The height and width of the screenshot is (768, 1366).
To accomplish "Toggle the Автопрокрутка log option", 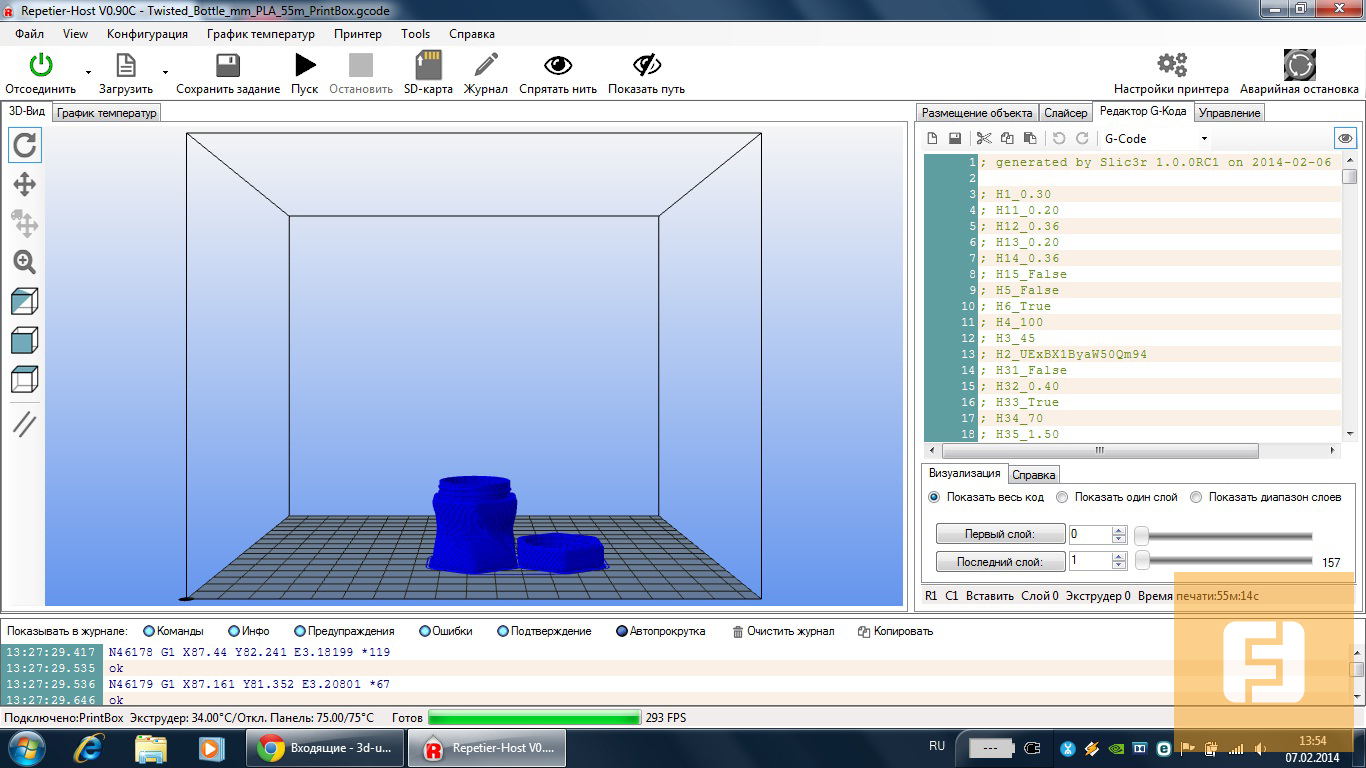I will coord(622,631).
